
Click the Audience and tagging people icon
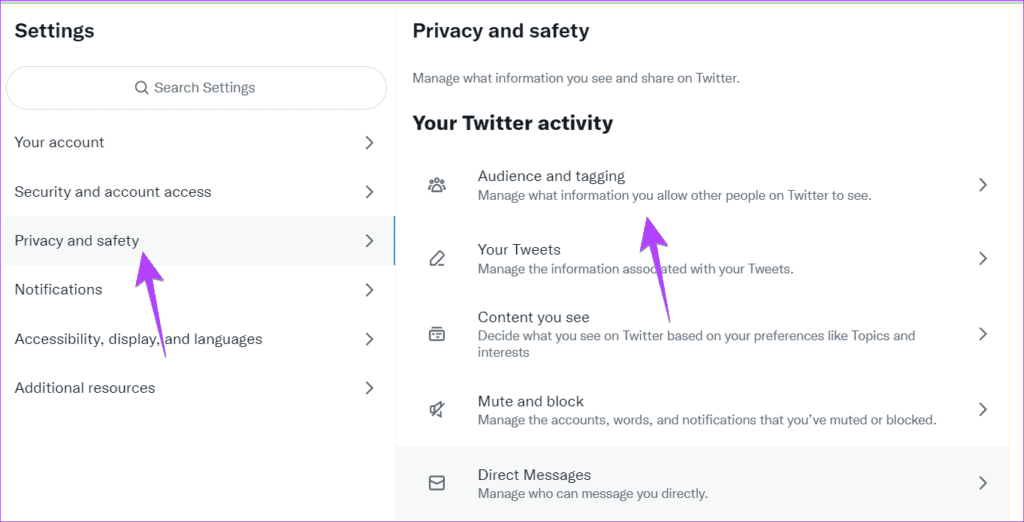click(x=437, y=185)
